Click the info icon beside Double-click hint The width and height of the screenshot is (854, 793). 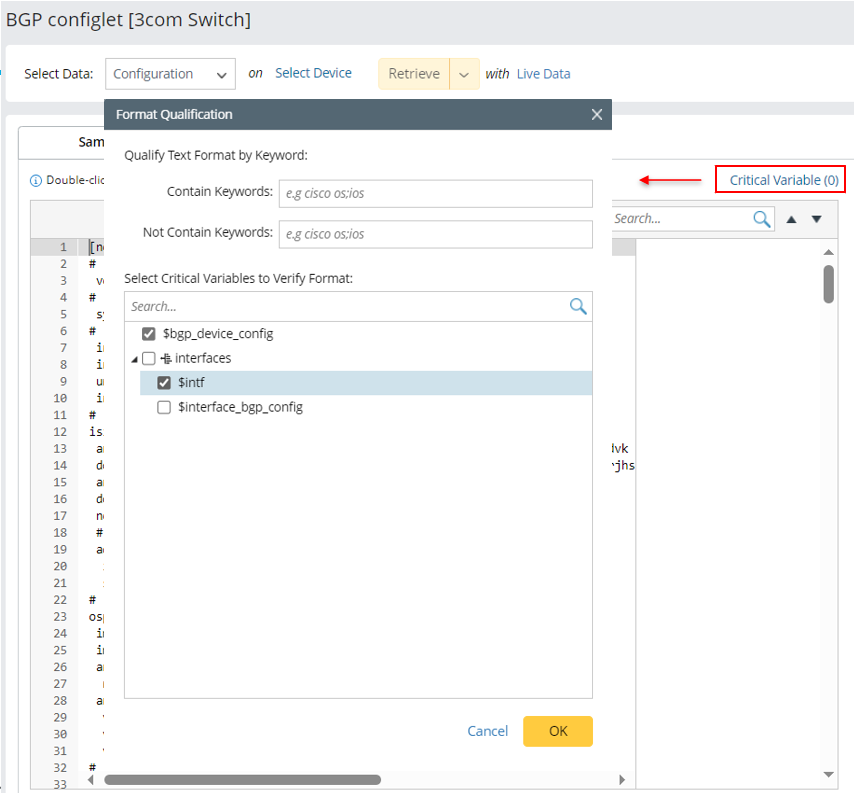36,181
